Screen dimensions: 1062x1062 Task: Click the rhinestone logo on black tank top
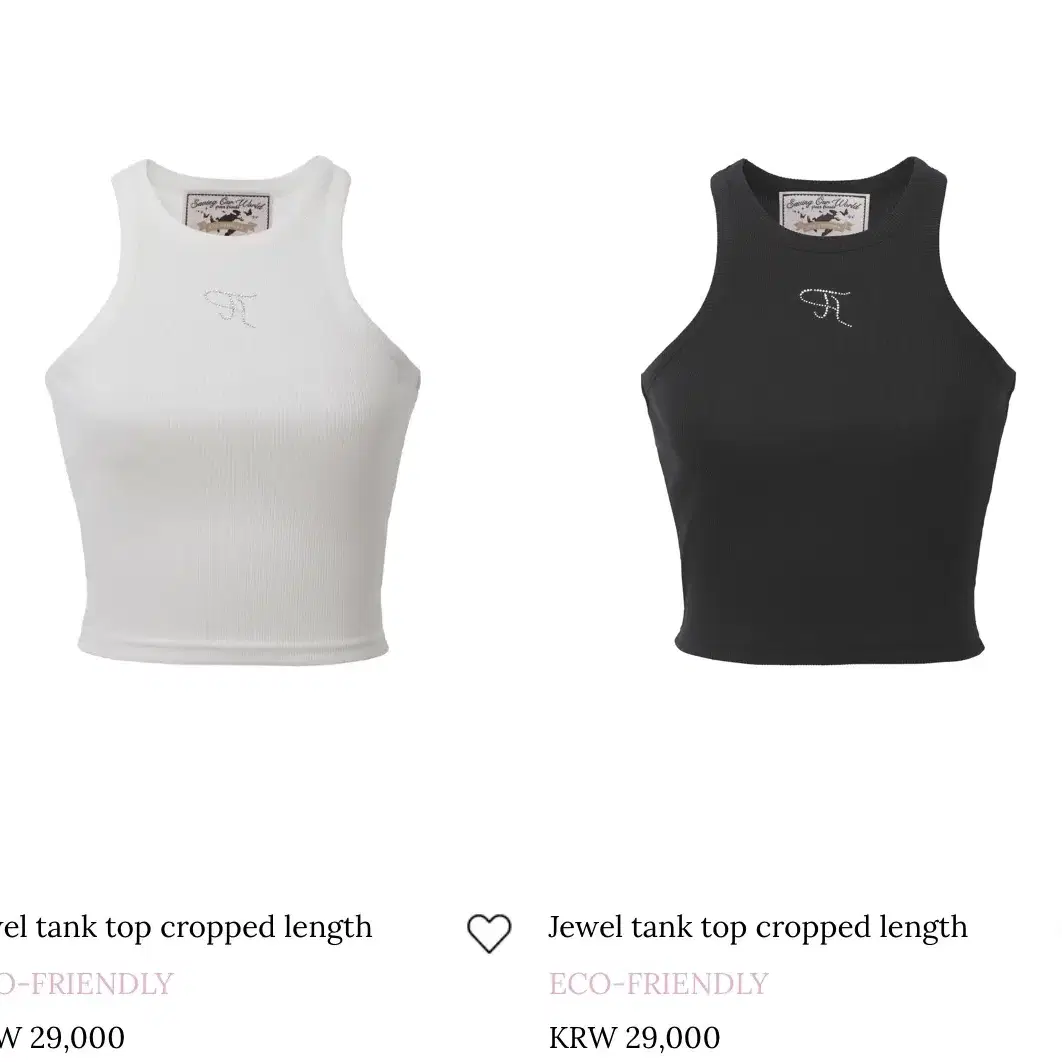point(826,307)
